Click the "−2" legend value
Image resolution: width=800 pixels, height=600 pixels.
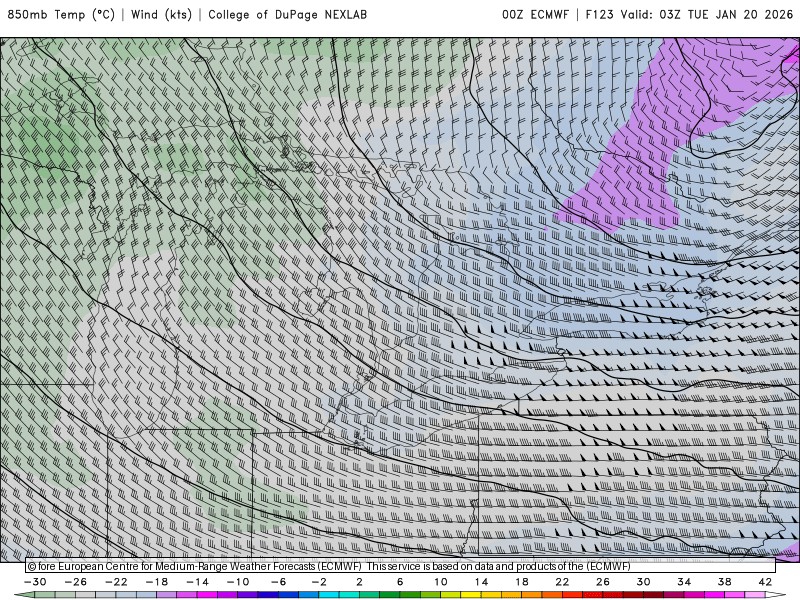pos(319,582)
